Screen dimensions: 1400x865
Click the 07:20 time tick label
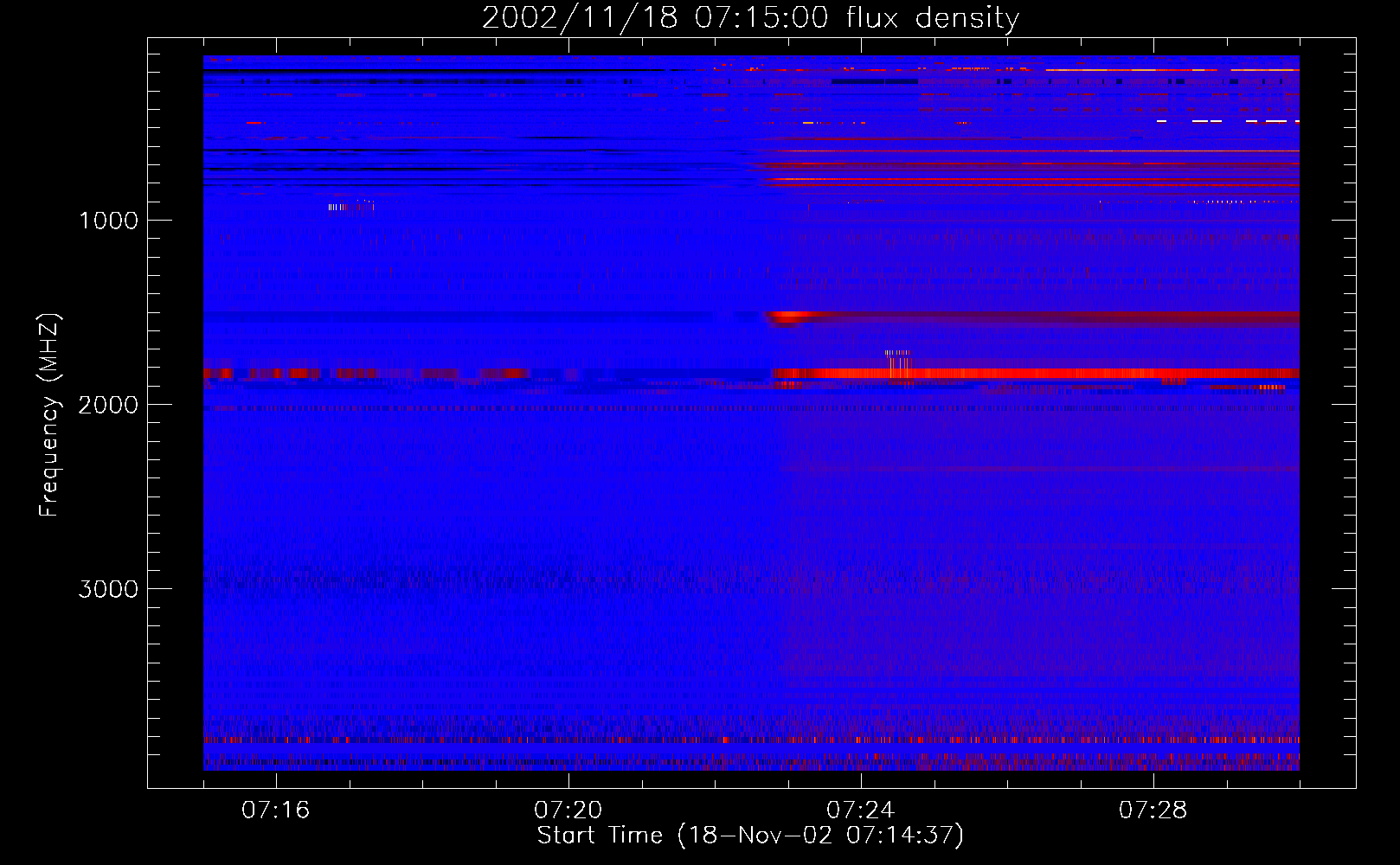coord(568,811)
